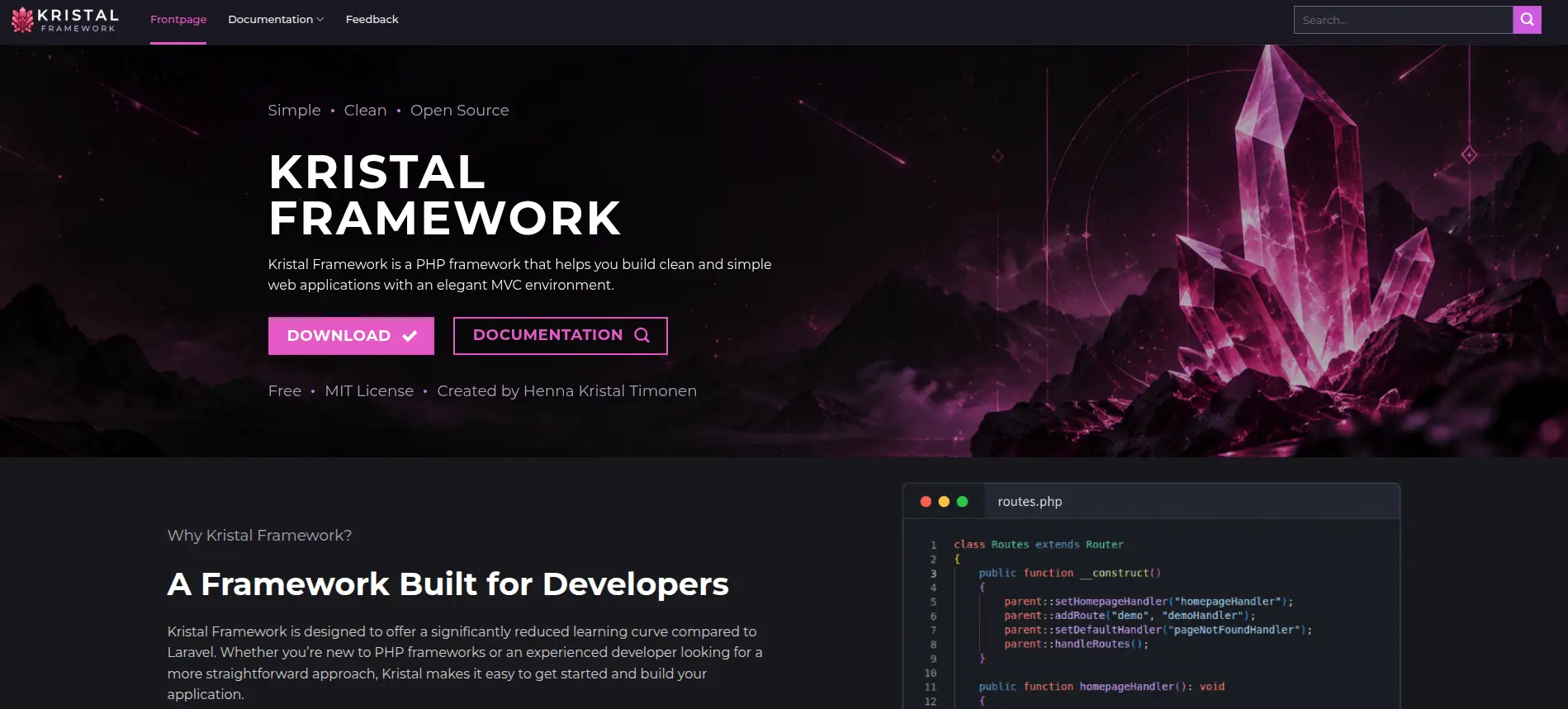Click the 'Open Source' tagline text
Viewport: 1568px width, 709px height.
tap(459, 111)
